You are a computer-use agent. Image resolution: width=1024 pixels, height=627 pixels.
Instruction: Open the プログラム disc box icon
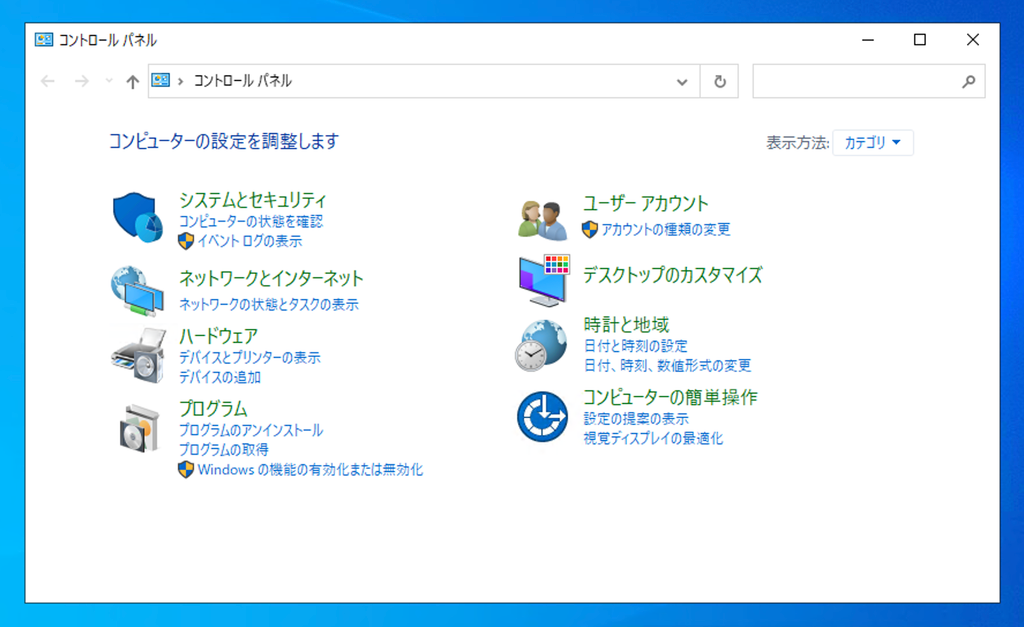click(x=139, y=428)
